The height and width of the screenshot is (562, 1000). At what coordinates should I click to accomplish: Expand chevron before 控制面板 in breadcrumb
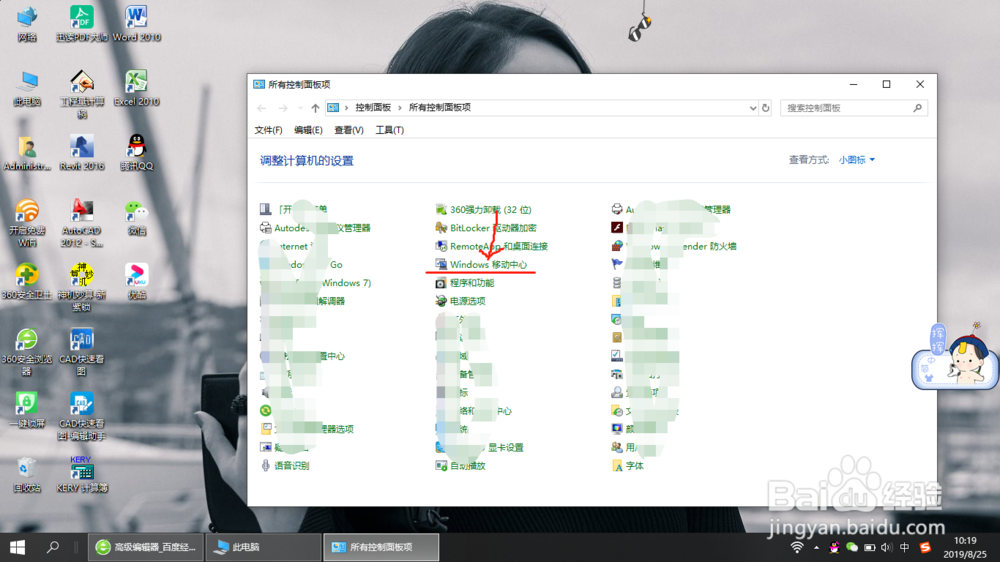click(x=346, y=108)
